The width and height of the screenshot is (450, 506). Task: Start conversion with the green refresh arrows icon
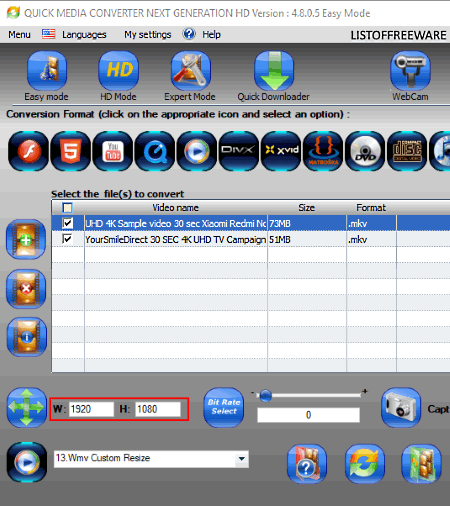click(x=365, y=464)
